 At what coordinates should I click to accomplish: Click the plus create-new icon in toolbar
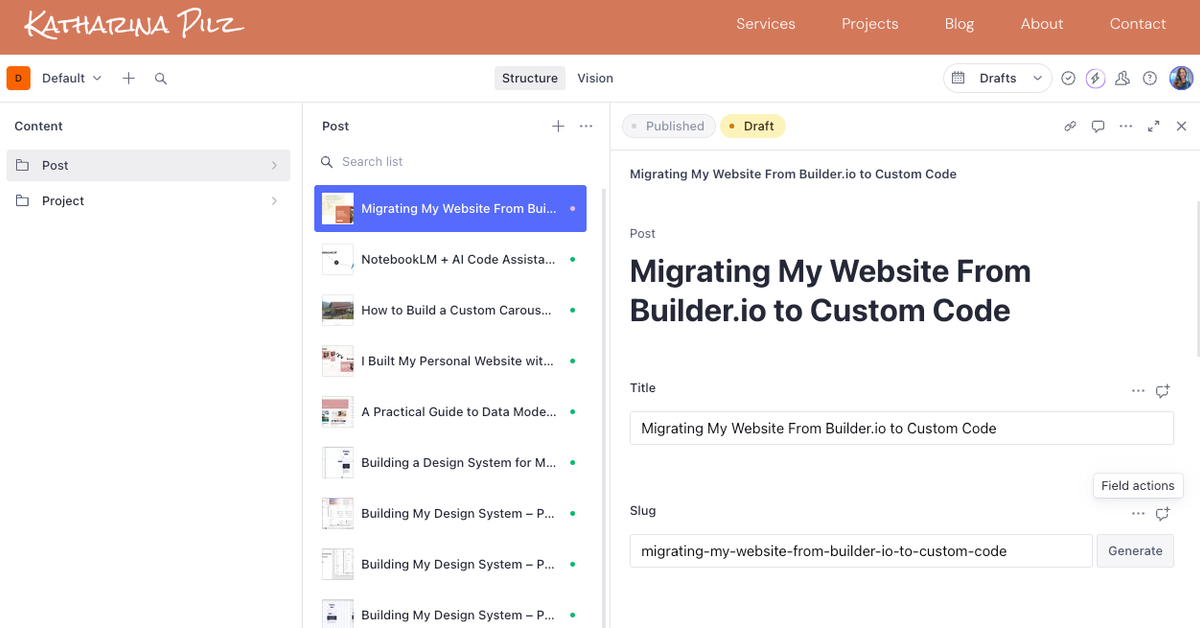point(129,78)
